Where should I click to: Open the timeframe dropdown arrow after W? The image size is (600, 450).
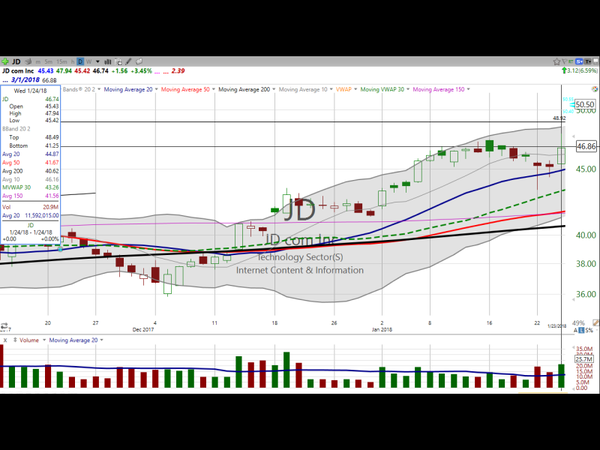point(98,62)
